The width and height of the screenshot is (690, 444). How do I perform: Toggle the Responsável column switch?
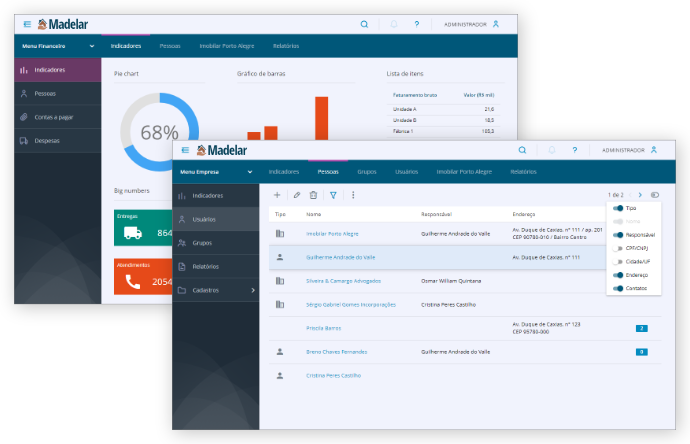(618, 235)
